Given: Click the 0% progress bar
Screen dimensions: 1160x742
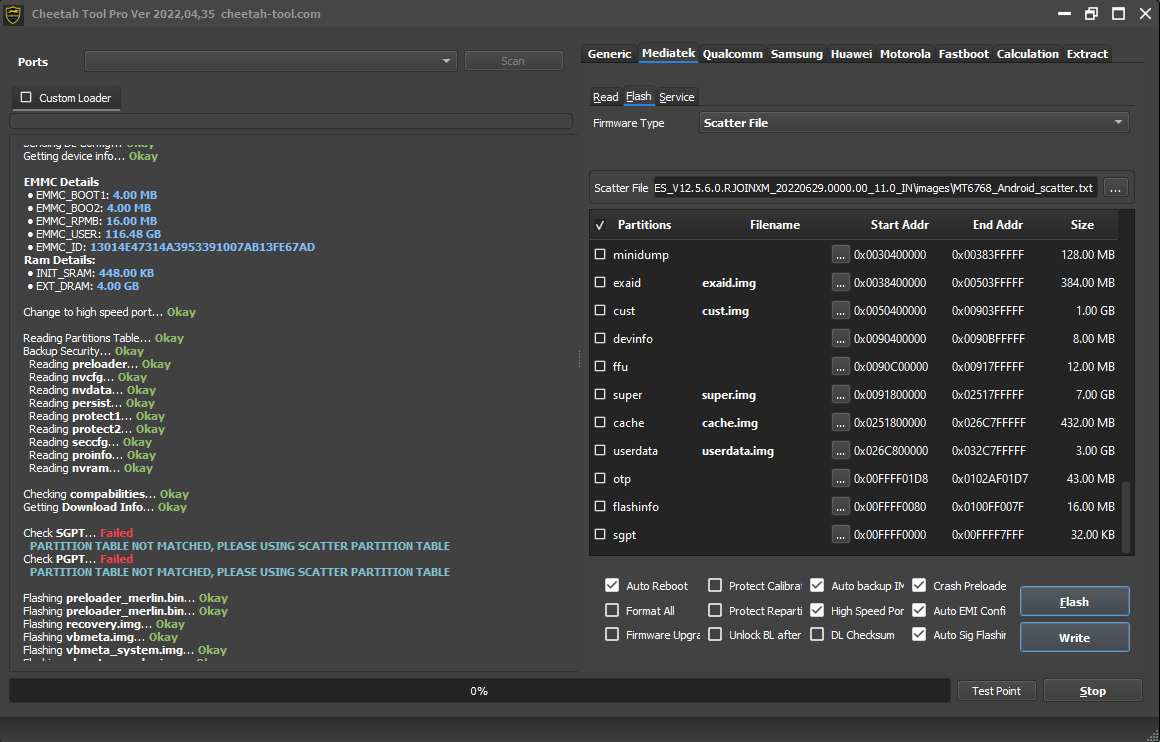Looking at the screenshot, I should click(x=479, y=691).
